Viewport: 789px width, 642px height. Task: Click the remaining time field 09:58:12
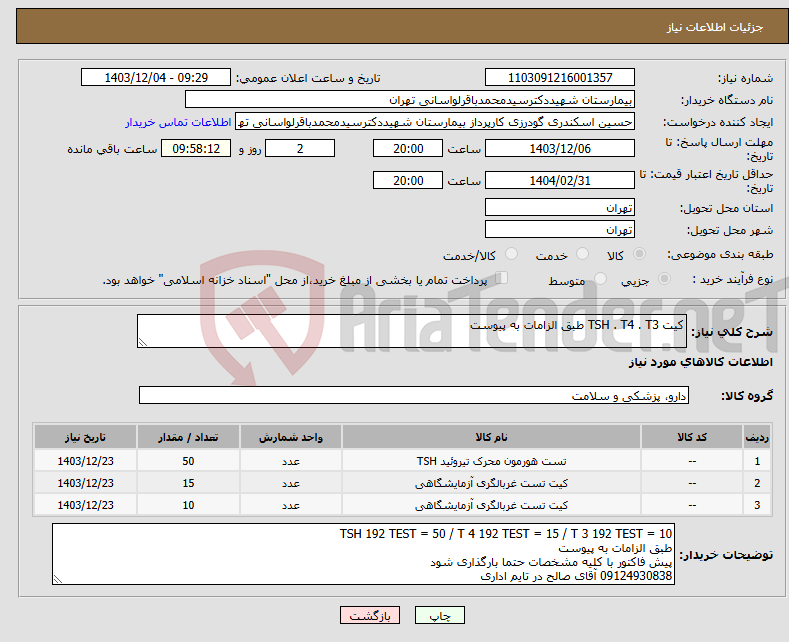196,148
